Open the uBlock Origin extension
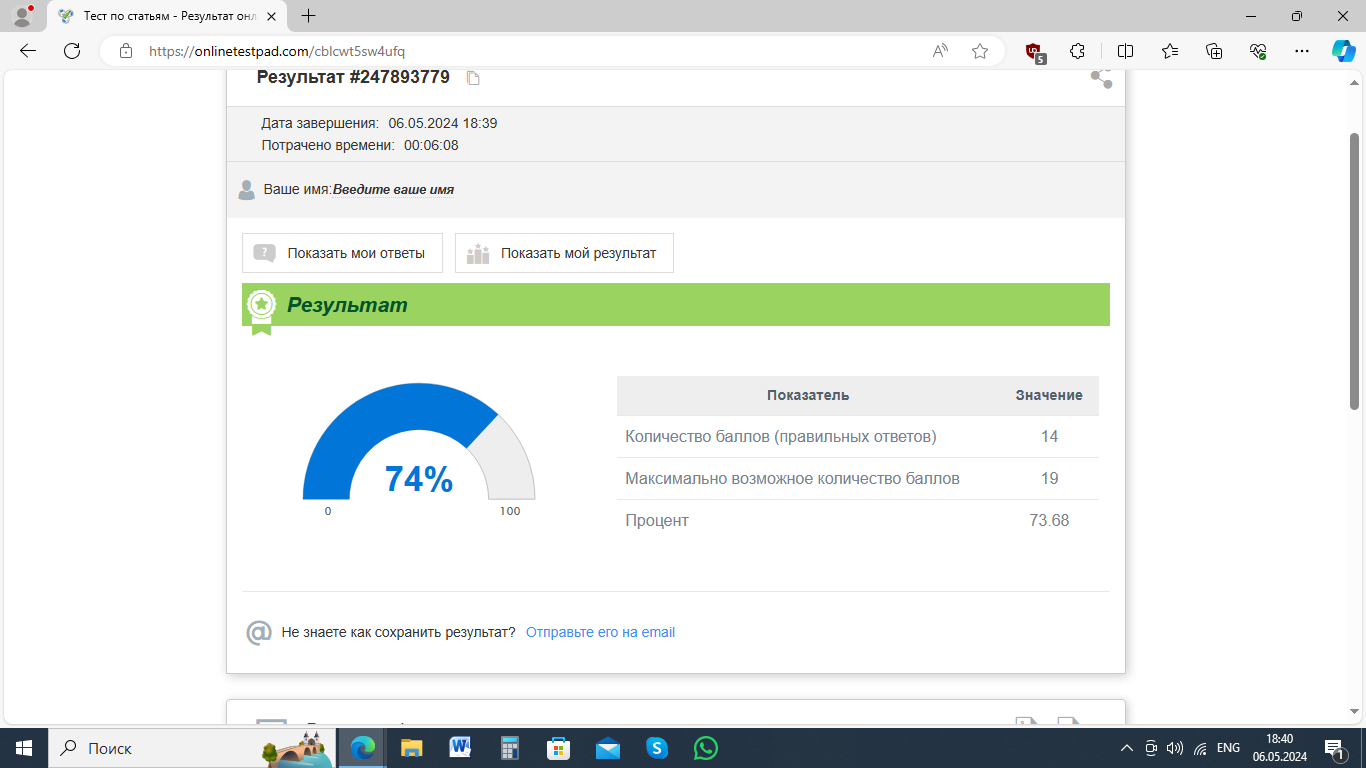Viewport: 1366px width, 768px height. coord(1034,51)
